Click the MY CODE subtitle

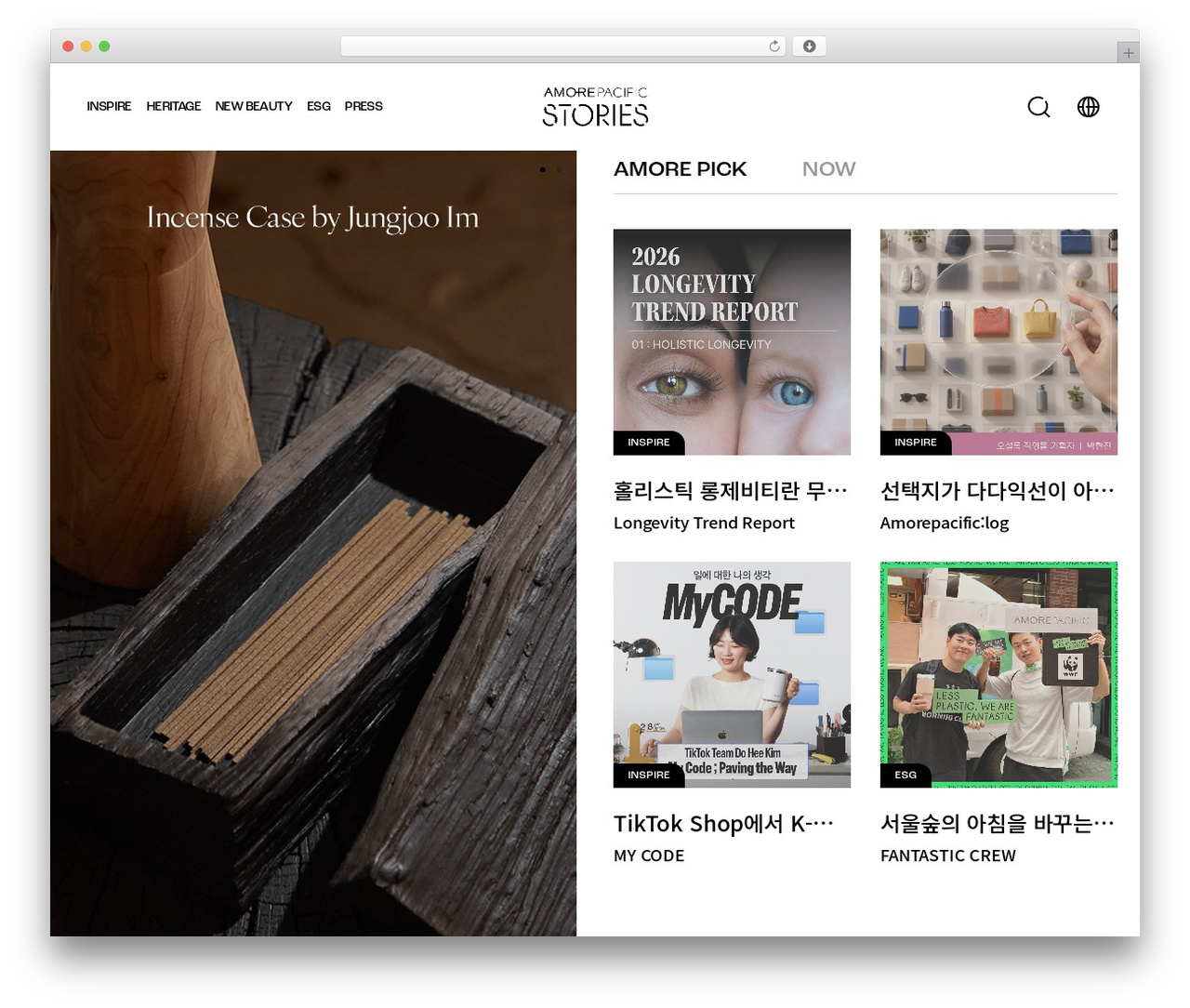pos(649,855)
